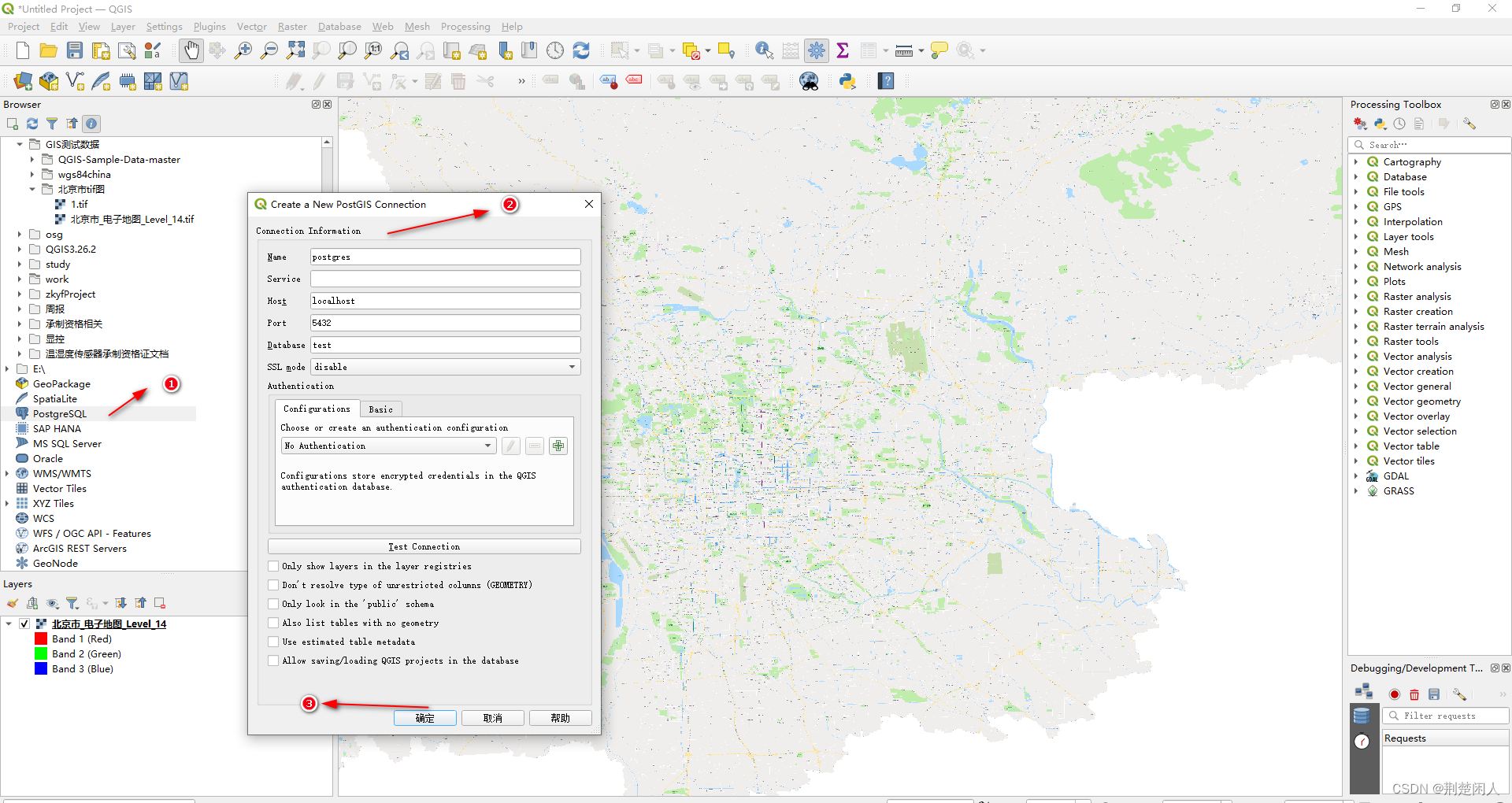The image size is (1512, 803).
Task: Click the Refresh map icon
Action: pyautogui.click(x=581, y=51)
